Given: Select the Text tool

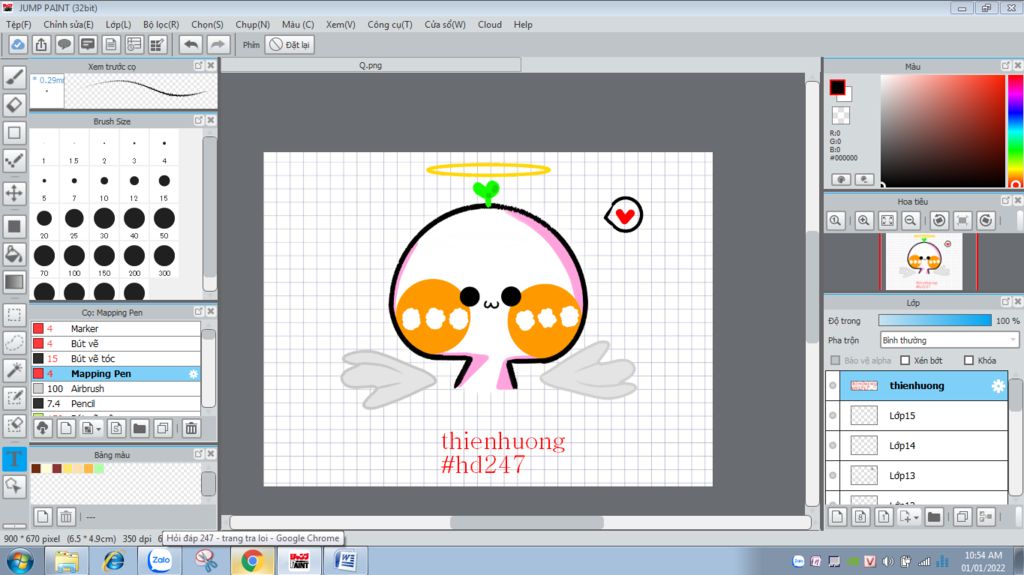Looking at the screenshot, I should [14, 458].
